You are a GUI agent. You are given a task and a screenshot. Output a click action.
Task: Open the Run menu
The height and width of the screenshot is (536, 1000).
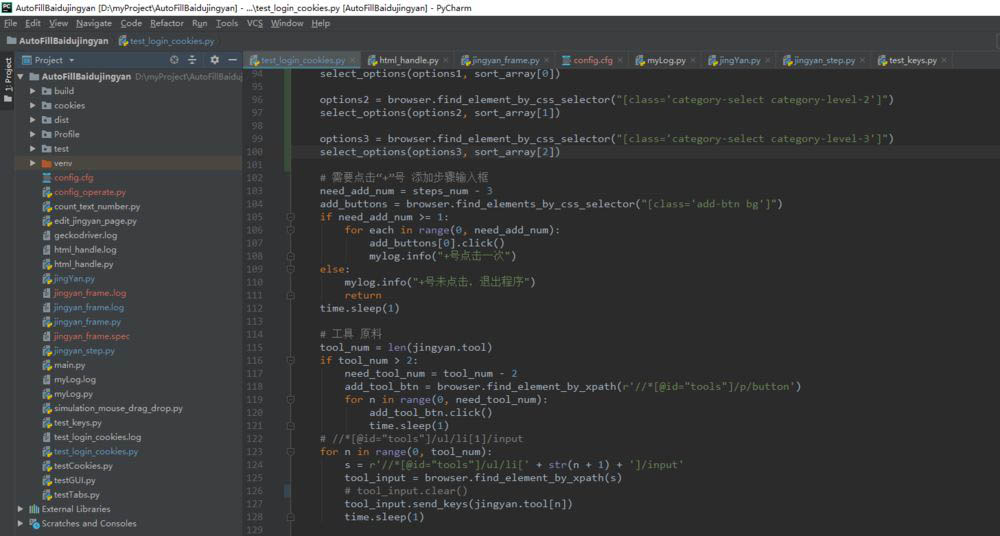pos(200,23)
